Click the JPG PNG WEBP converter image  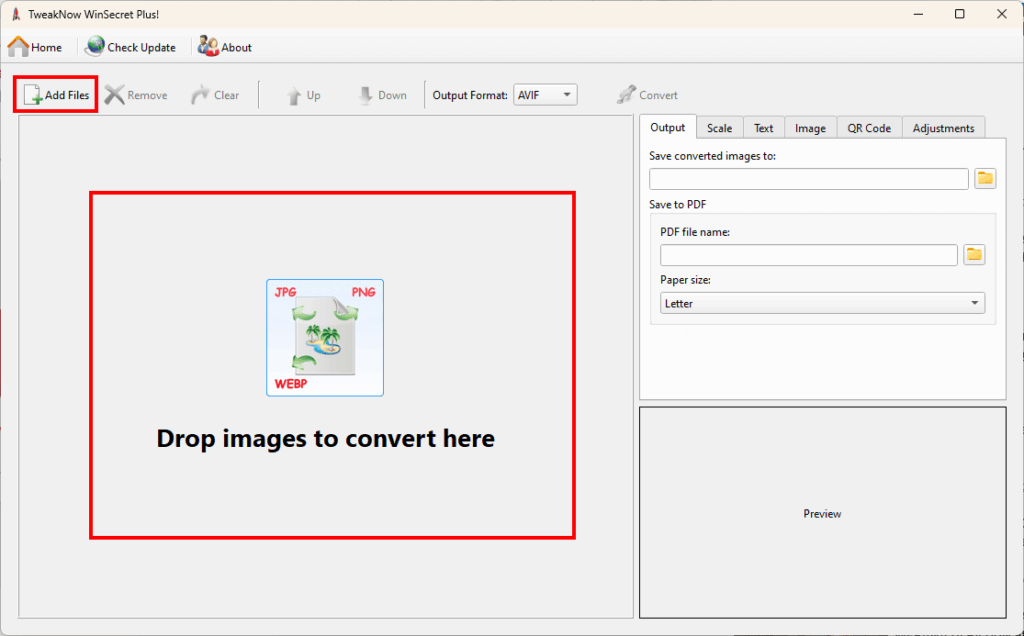pyautogui.click(x=325, y=338)
